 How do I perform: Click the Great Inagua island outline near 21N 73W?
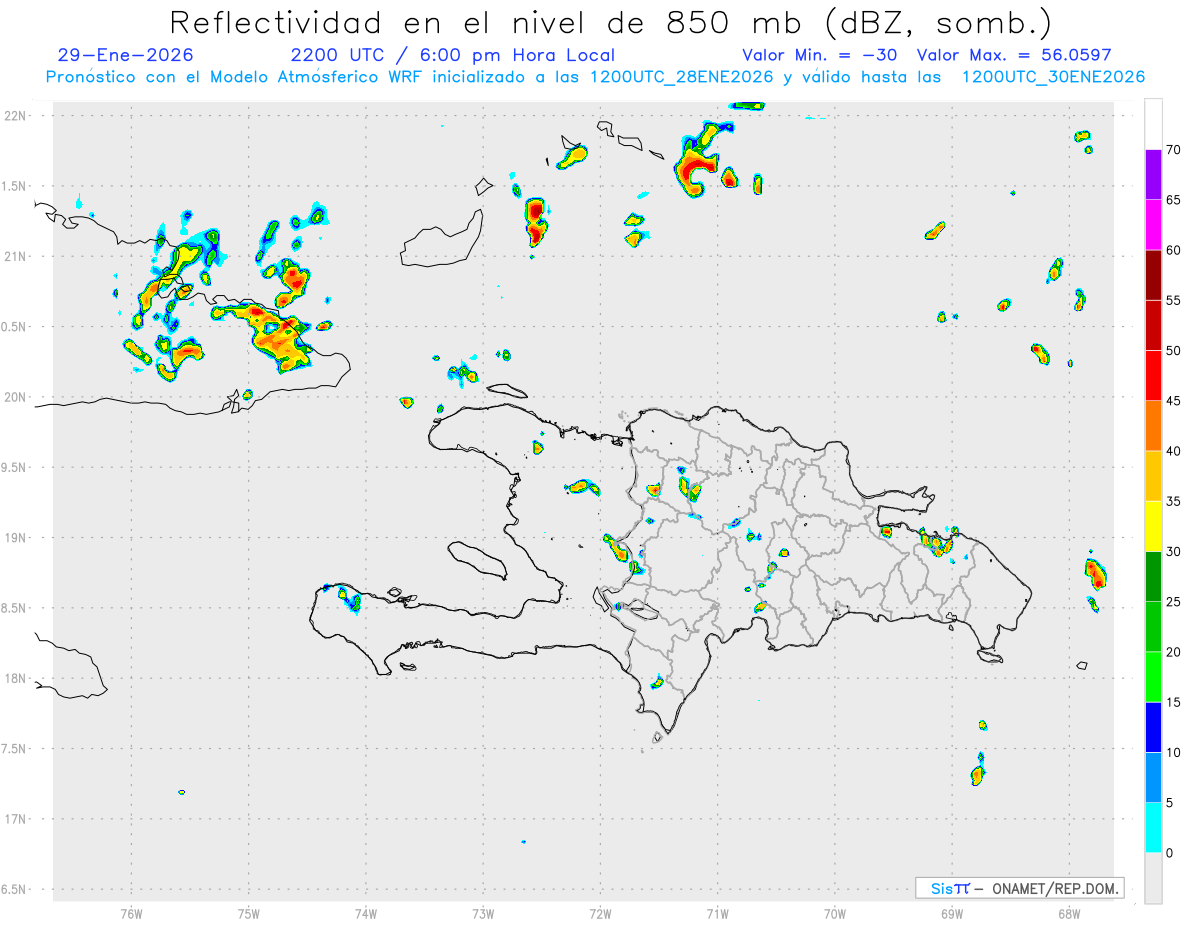click(442, 238)
